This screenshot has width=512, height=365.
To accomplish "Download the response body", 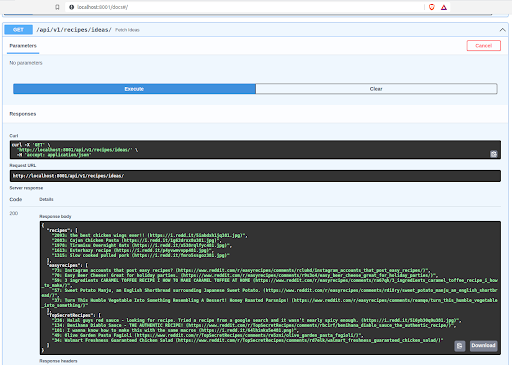I will click(x=483, y=345).
